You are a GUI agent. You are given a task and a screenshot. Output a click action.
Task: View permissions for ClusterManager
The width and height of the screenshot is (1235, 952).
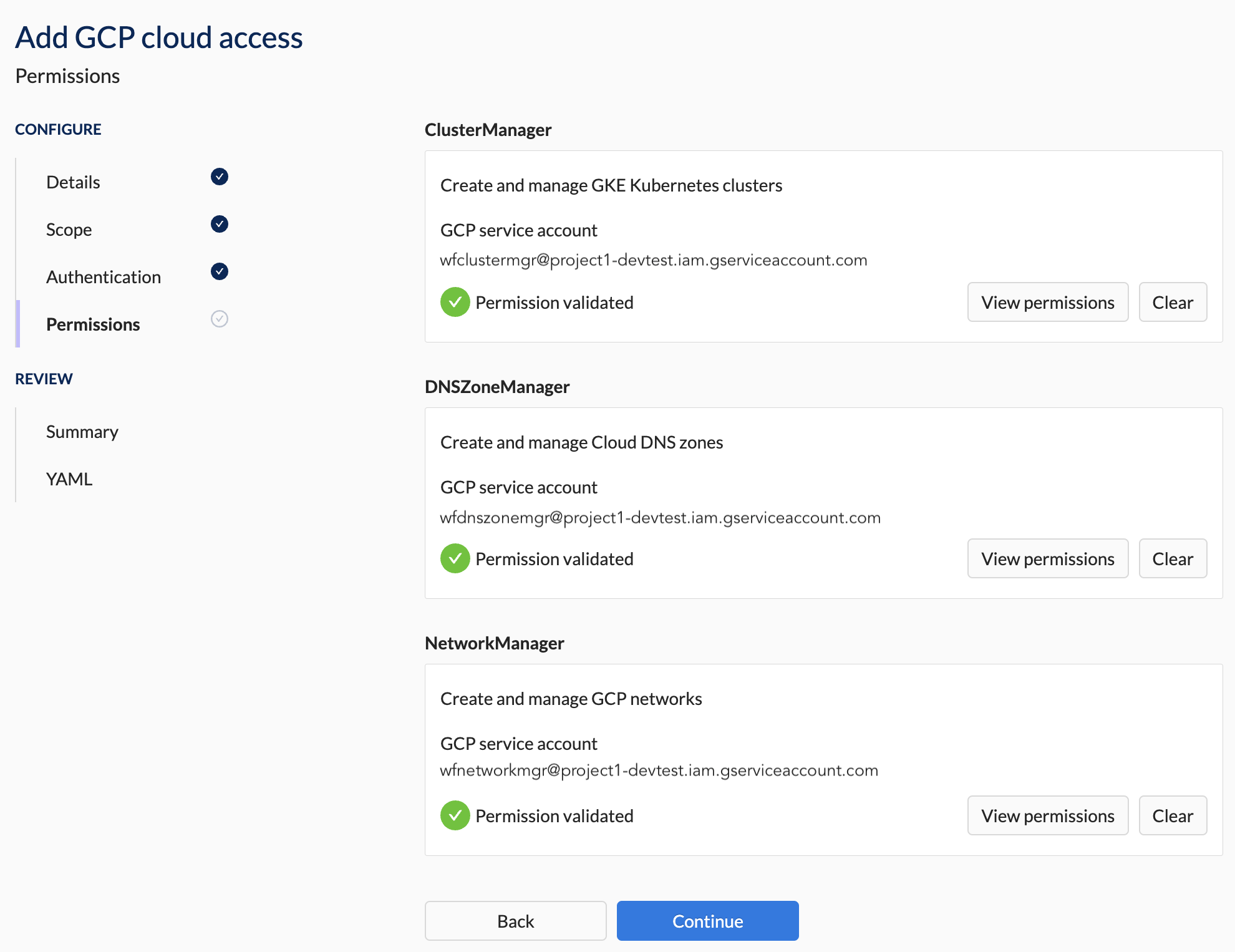tap(1048, 303)
